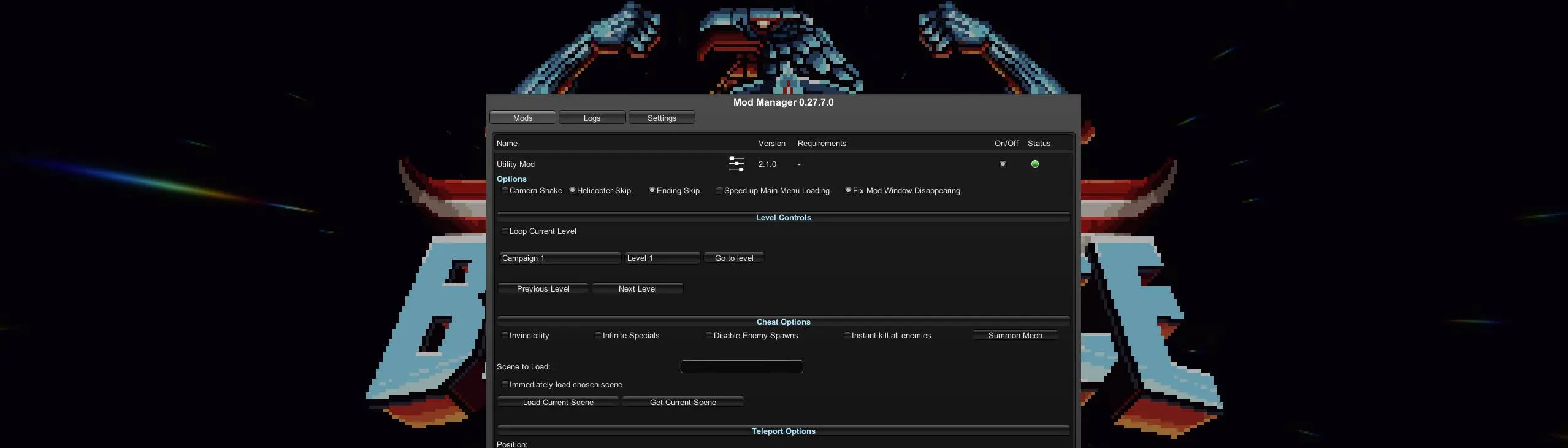Image resolution: width=1568 pixels, height=448 pixels.
Task: Click Go to level button
Action: 734,258
